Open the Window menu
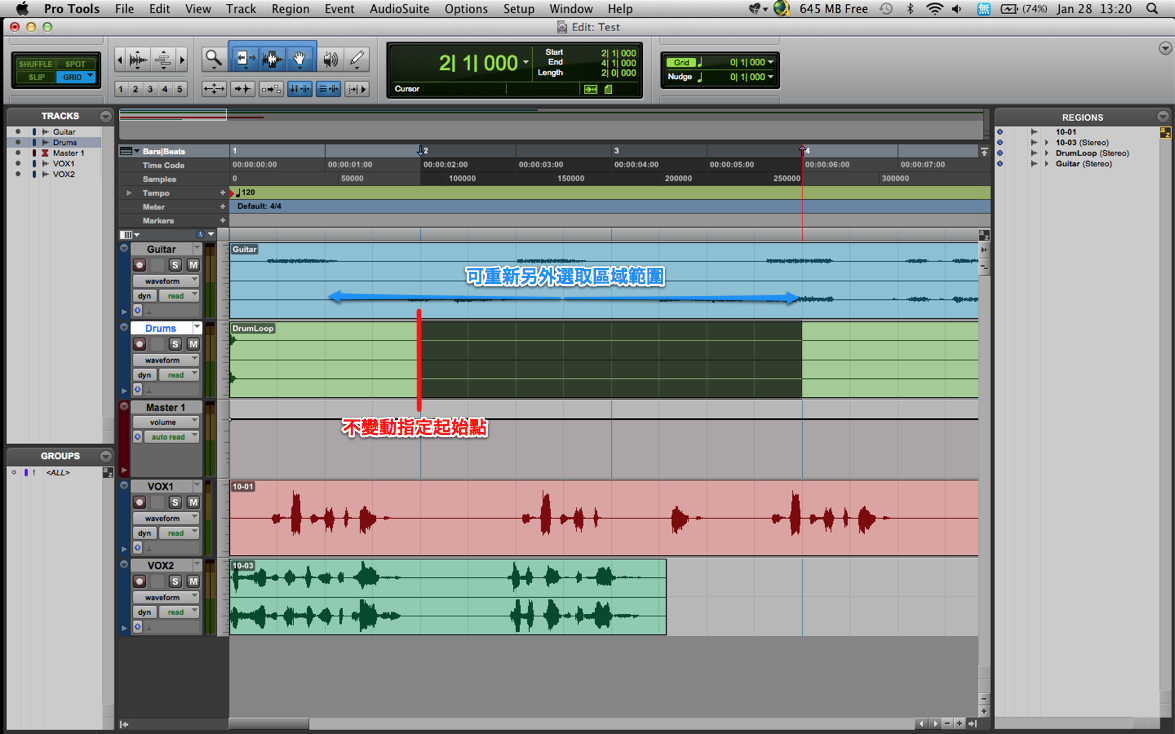Screen dimensions: 1175x734 click(571, 9)
